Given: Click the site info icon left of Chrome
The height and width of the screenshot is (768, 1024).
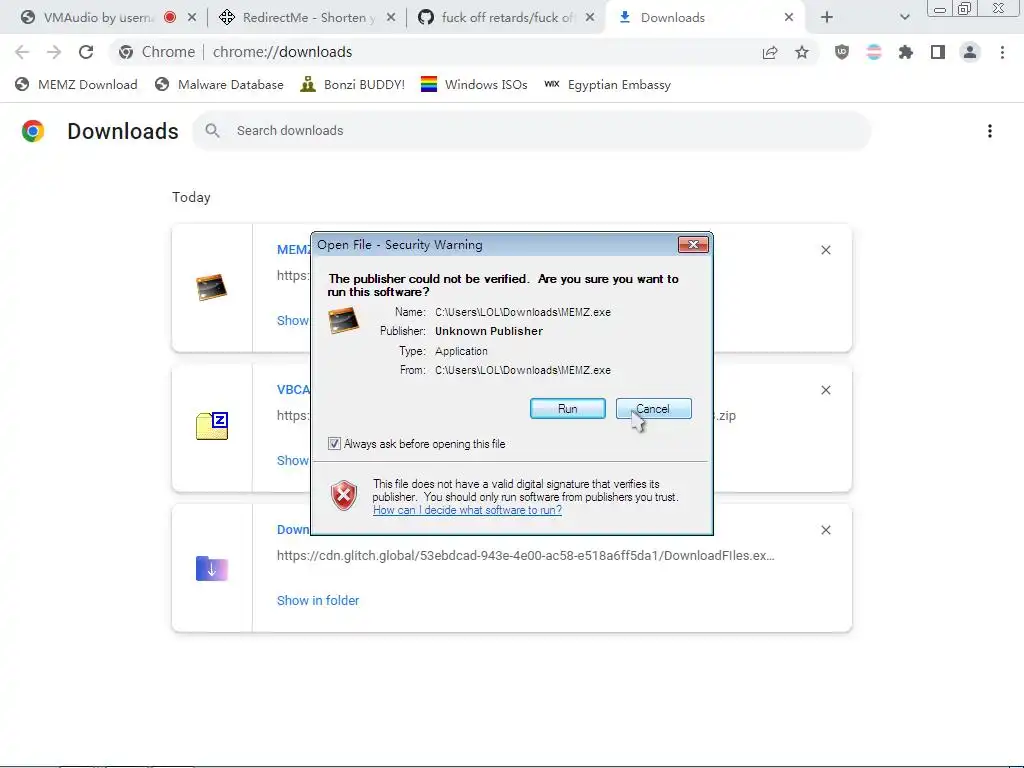Looking at the screenshot, I should pyautogui.click(x=126, y=52).
